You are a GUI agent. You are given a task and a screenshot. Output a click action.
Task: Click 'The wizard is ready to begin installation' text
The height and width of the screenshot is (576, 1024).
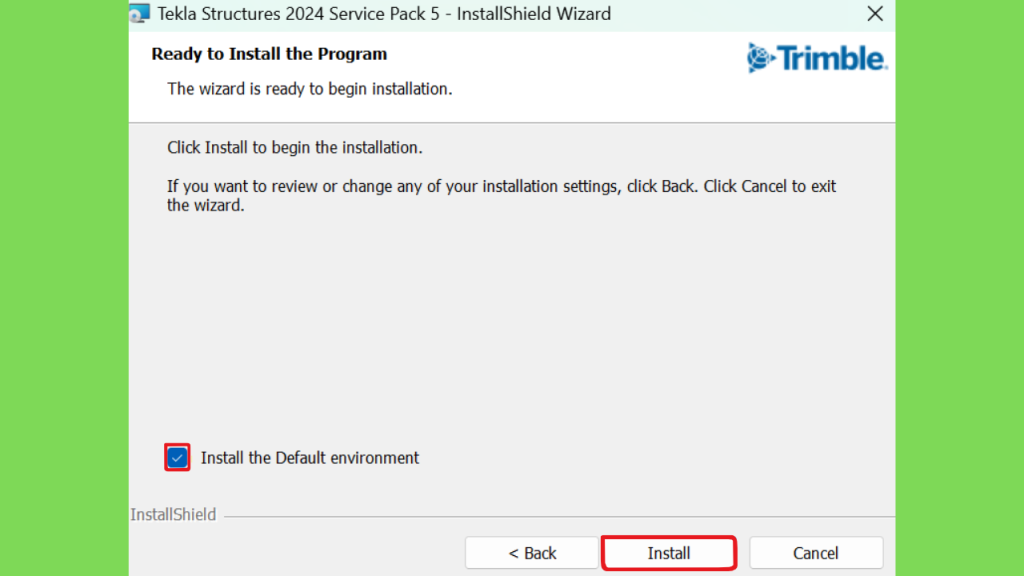click(x=310, y=89)
